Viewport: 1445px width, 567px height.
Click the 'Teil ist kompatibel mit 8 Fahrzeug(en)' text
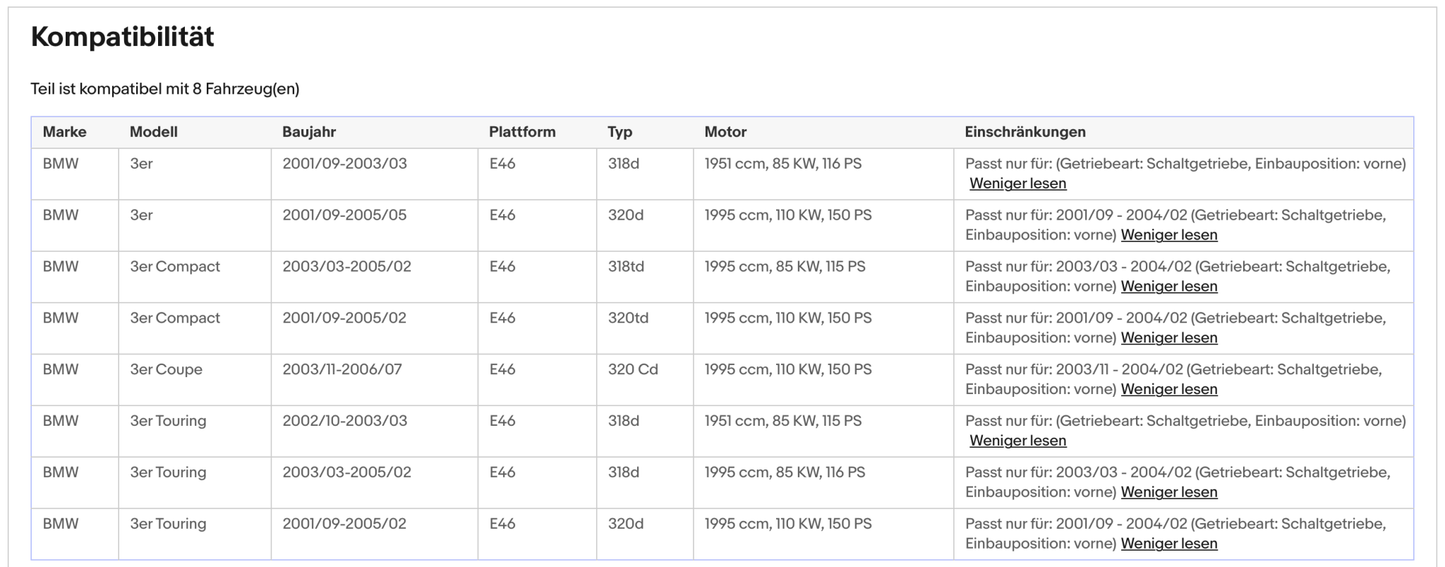coord(165,89)
